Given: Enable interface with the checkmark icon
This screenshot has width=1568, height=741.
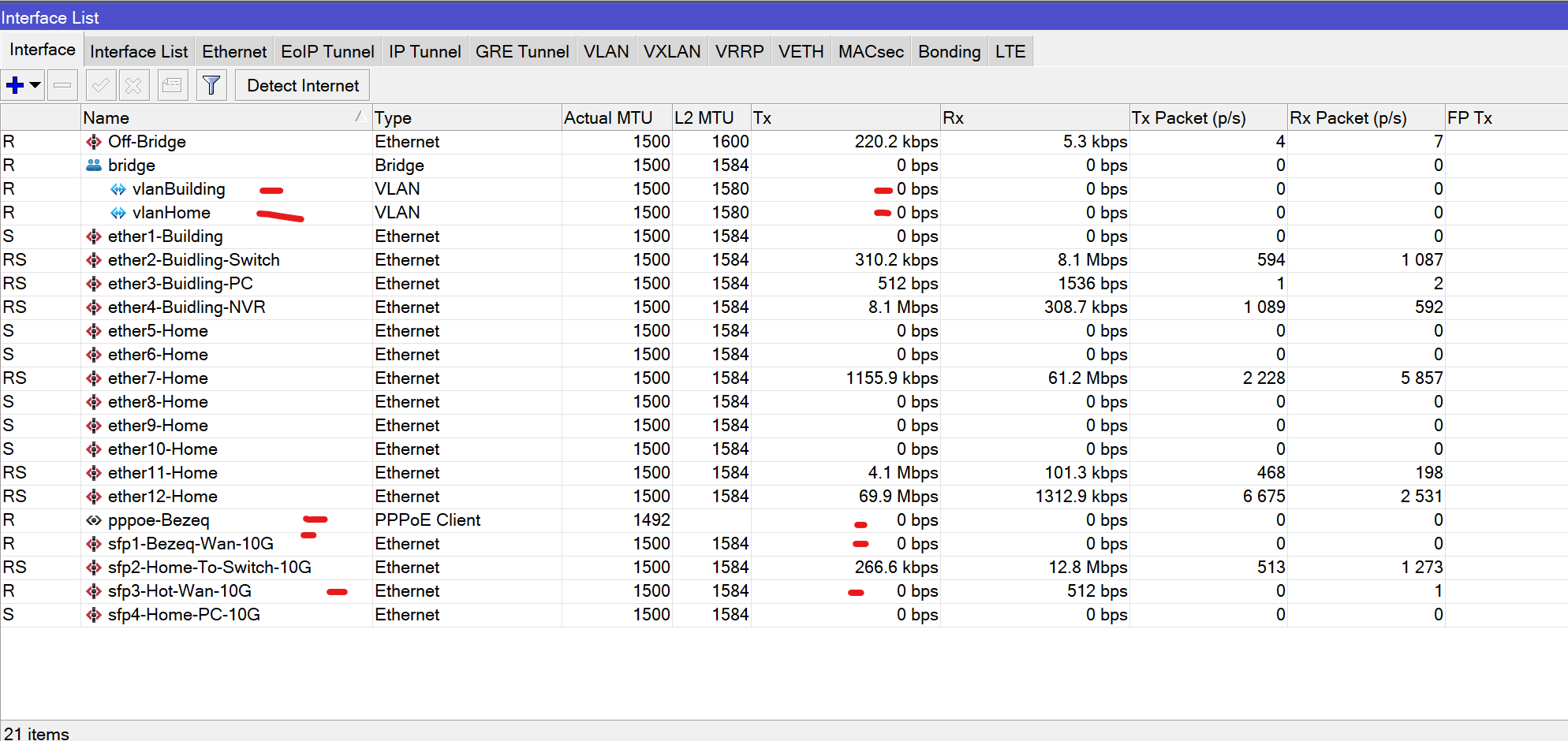Looking at the screenshot, I should [x=100, y=84].
